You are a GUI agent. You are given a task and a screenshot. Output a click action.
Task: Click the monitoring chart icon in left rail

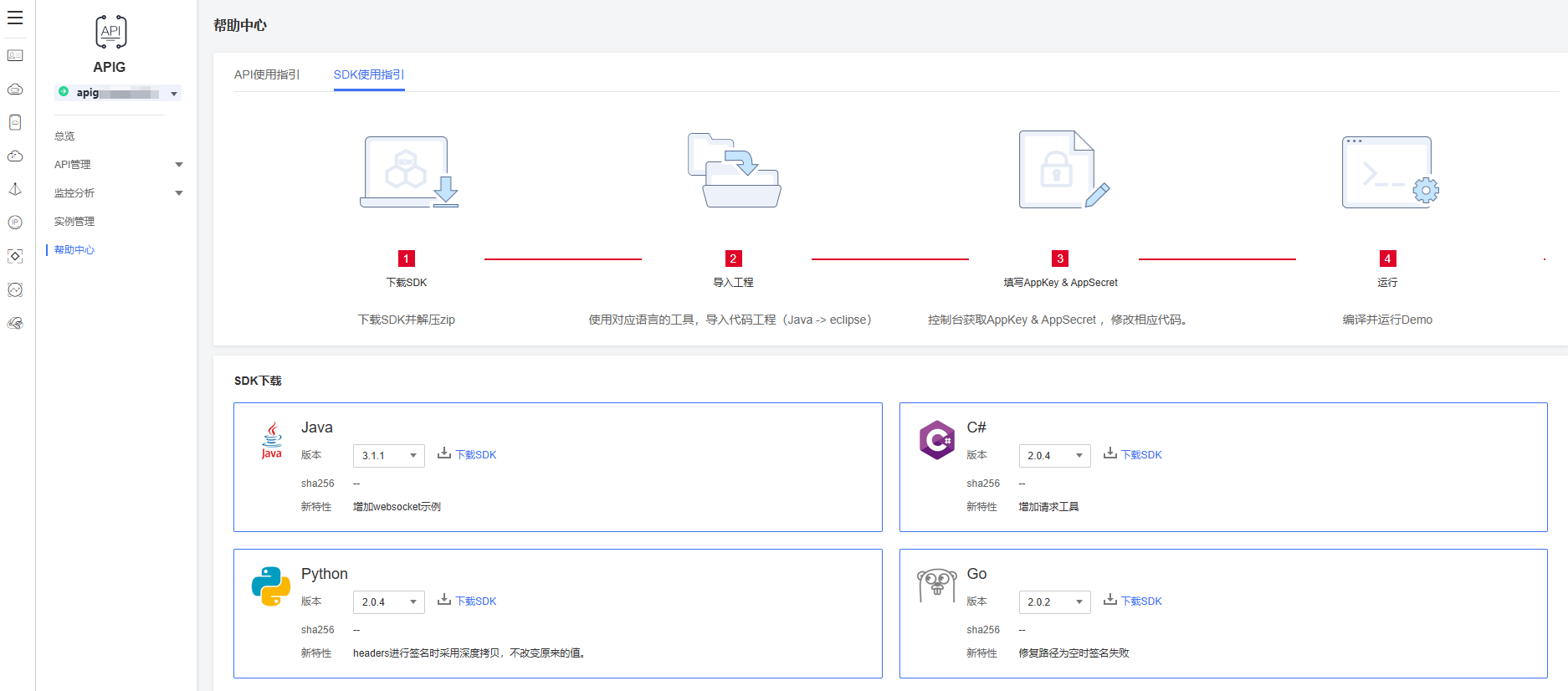[15, 289]
